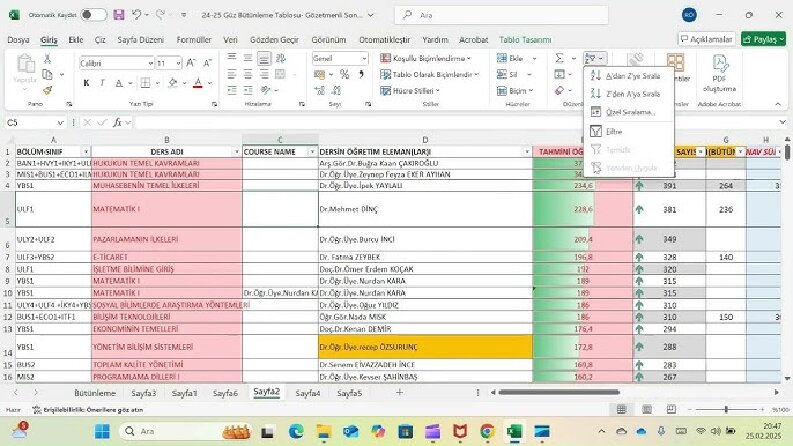Click the Format Painter brush icon
This screenshot has width=793, height=446.
48,91
